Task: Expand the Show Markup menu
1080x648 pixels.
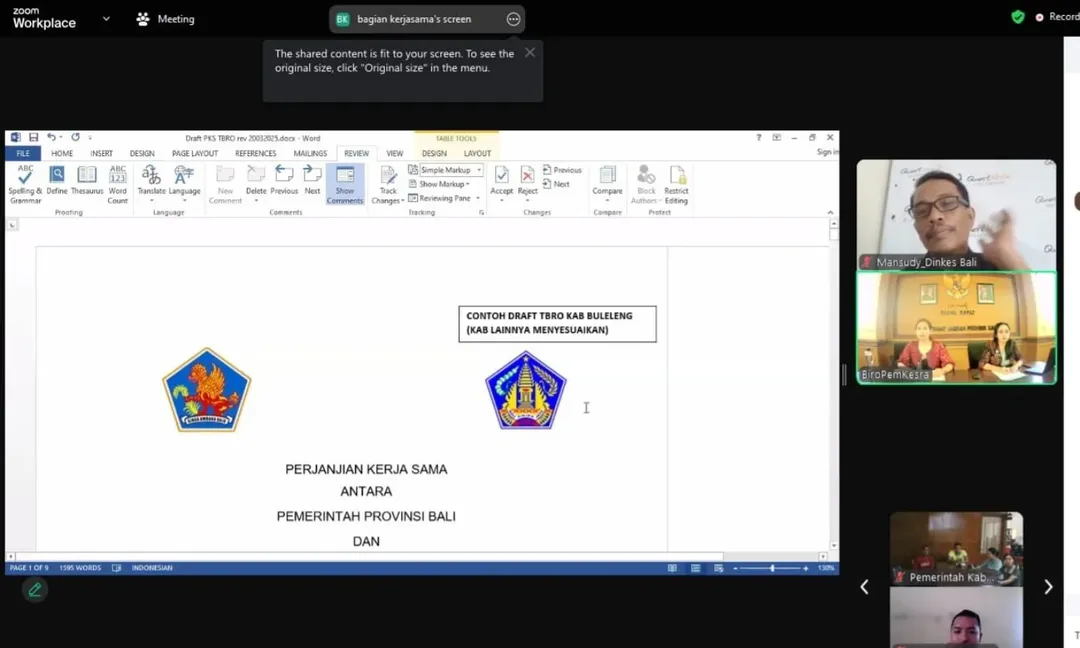Action: [x=441, y=184]
